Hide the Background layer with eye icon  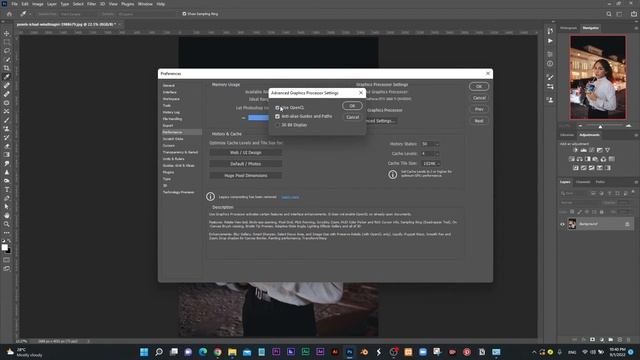(x=562, y=224)
